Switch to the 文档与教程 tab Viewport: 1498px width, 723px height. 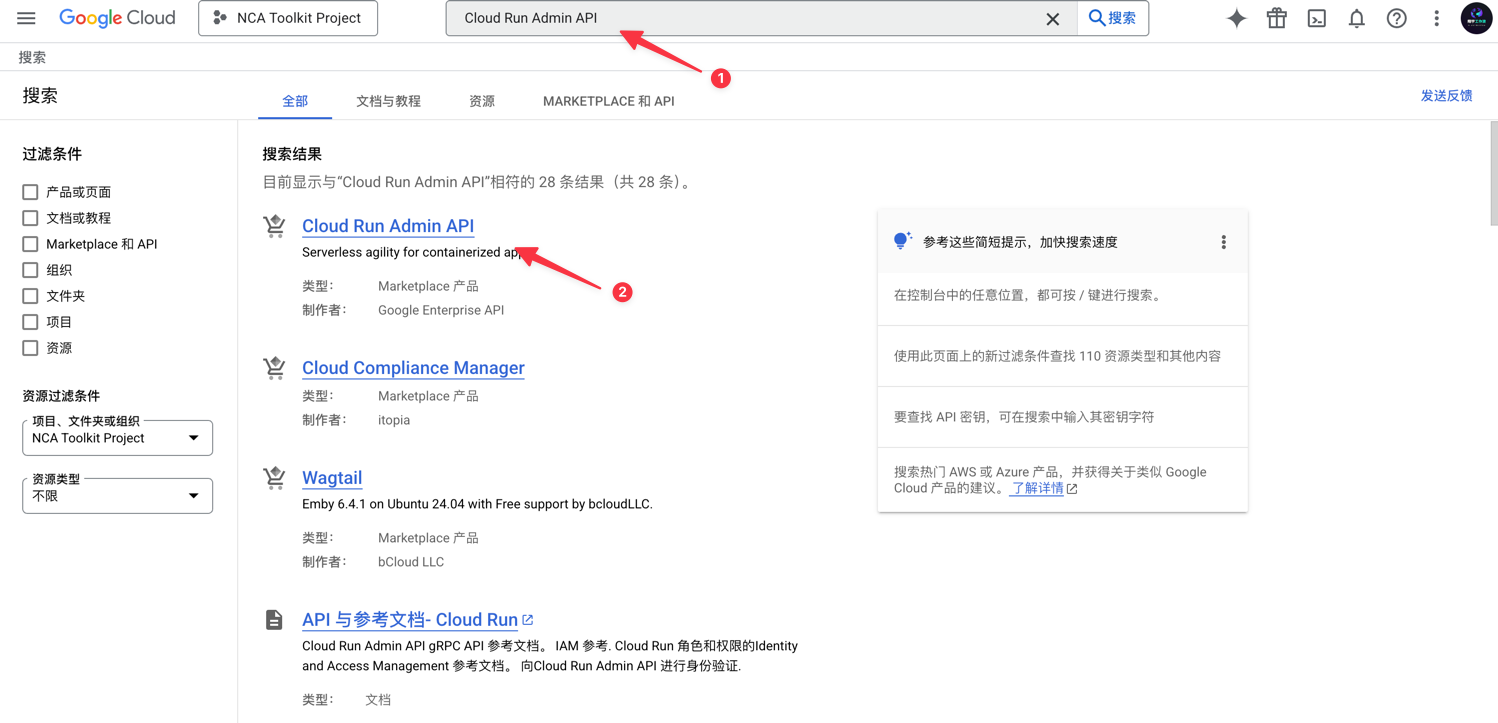(388, 101)
